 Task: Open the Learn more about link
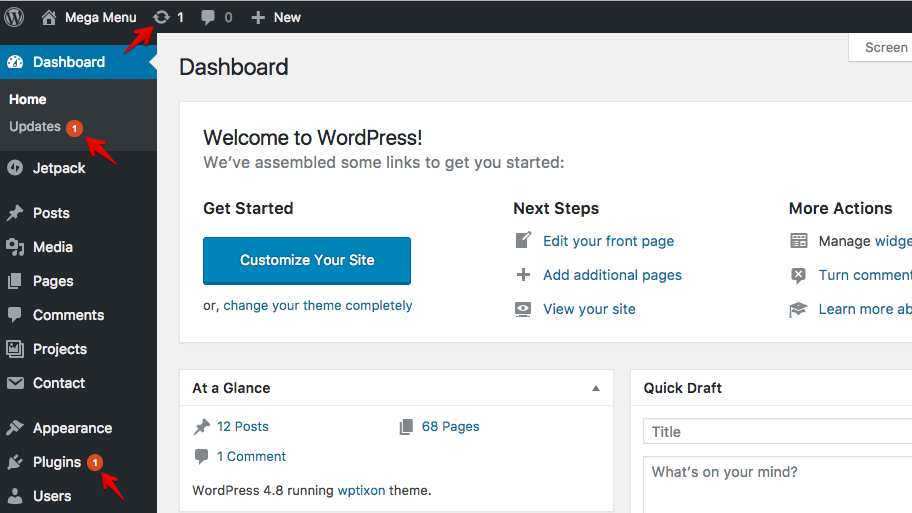point(865,309)
